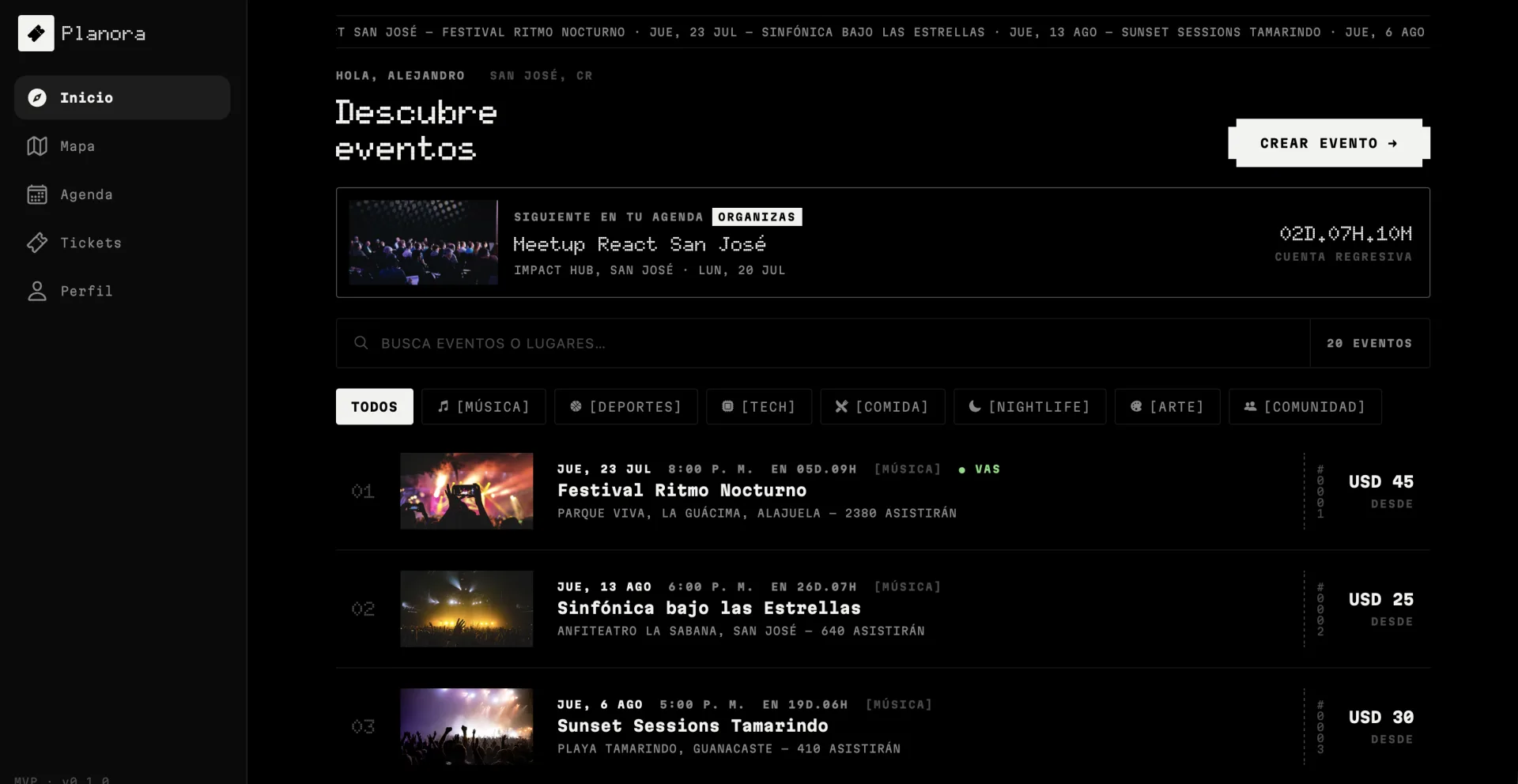Click the 20 Eventos counter

click(1369, 343)
